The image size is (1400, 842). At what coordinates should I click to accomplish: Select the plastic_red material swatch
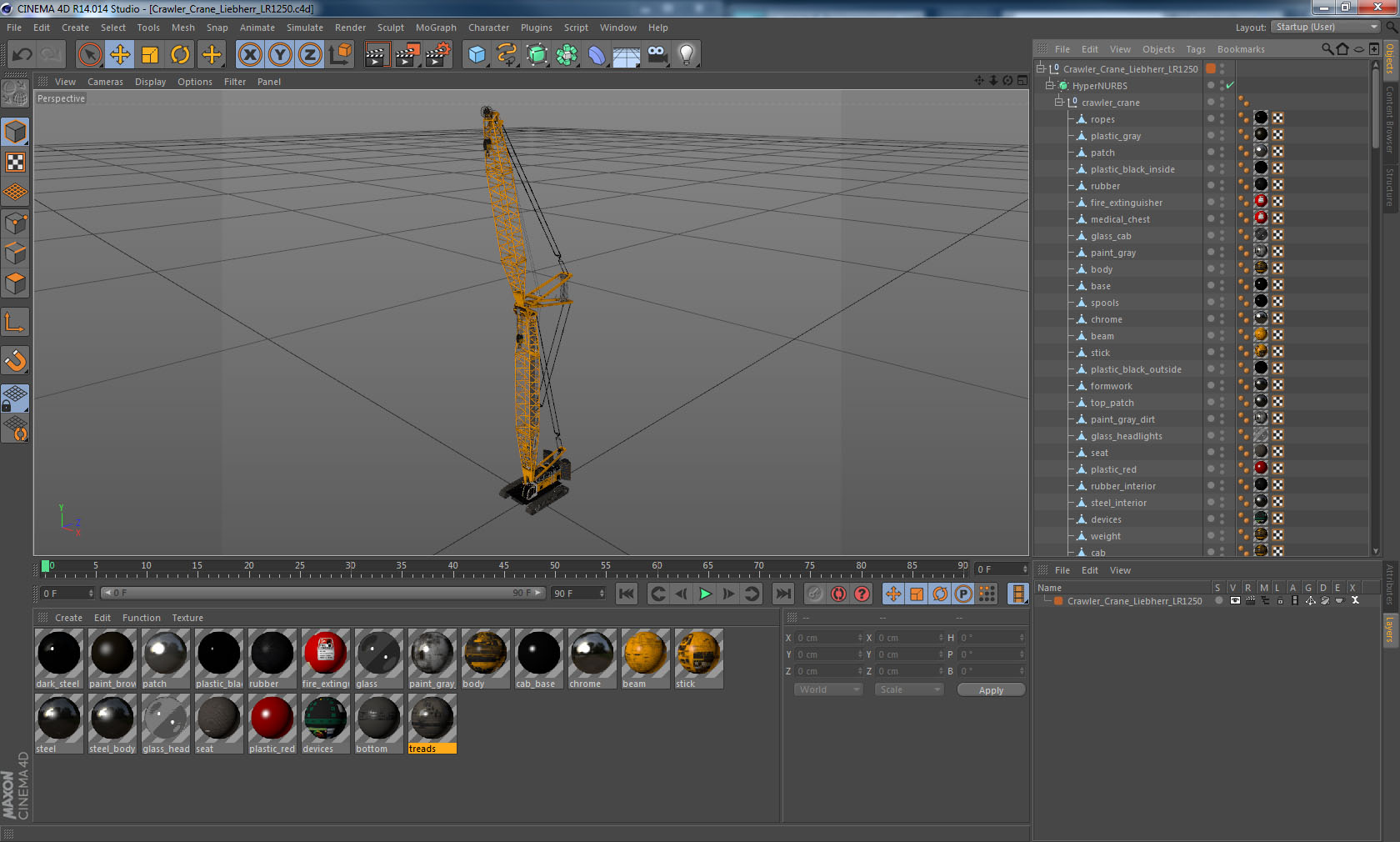coord(272,724)
